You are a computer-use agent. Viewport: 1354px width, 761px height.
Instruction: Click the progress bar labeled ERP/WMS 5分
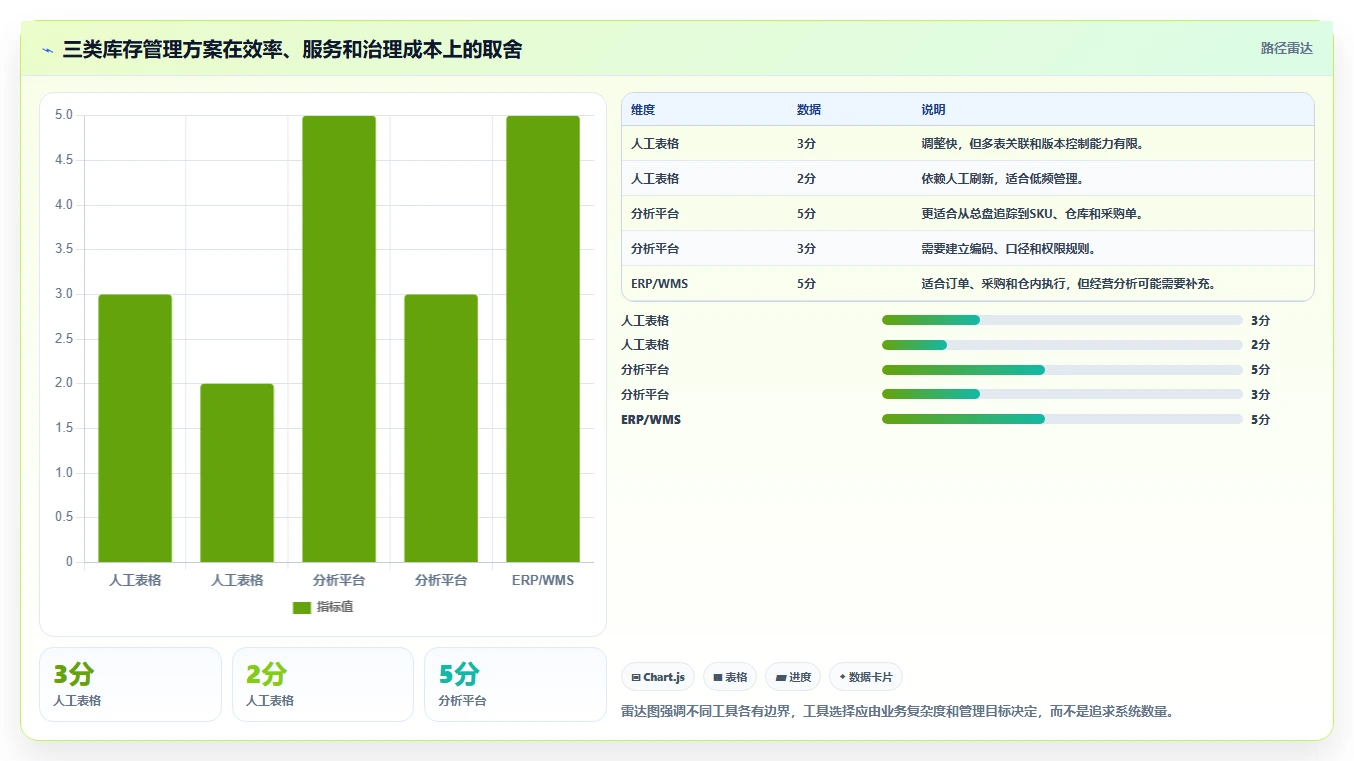pyautogui.click(x=1062, y=419)
